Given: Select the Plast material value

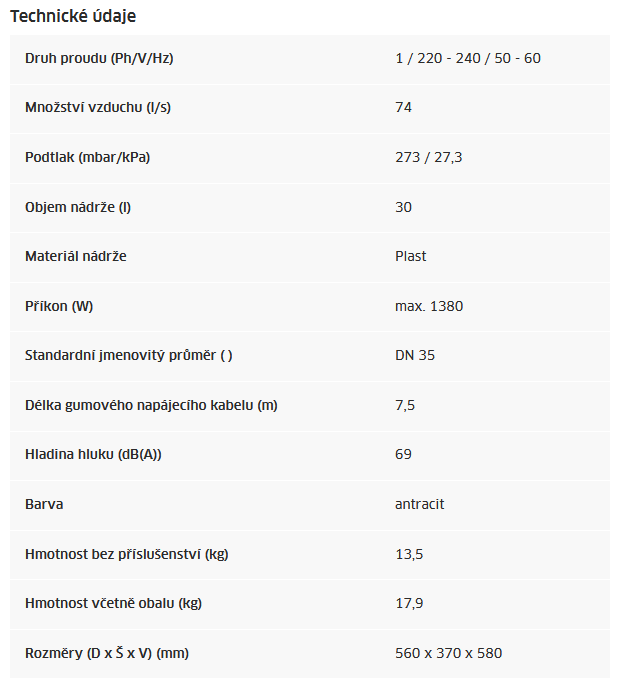Looking at the screenshot, I should point(411,256).
